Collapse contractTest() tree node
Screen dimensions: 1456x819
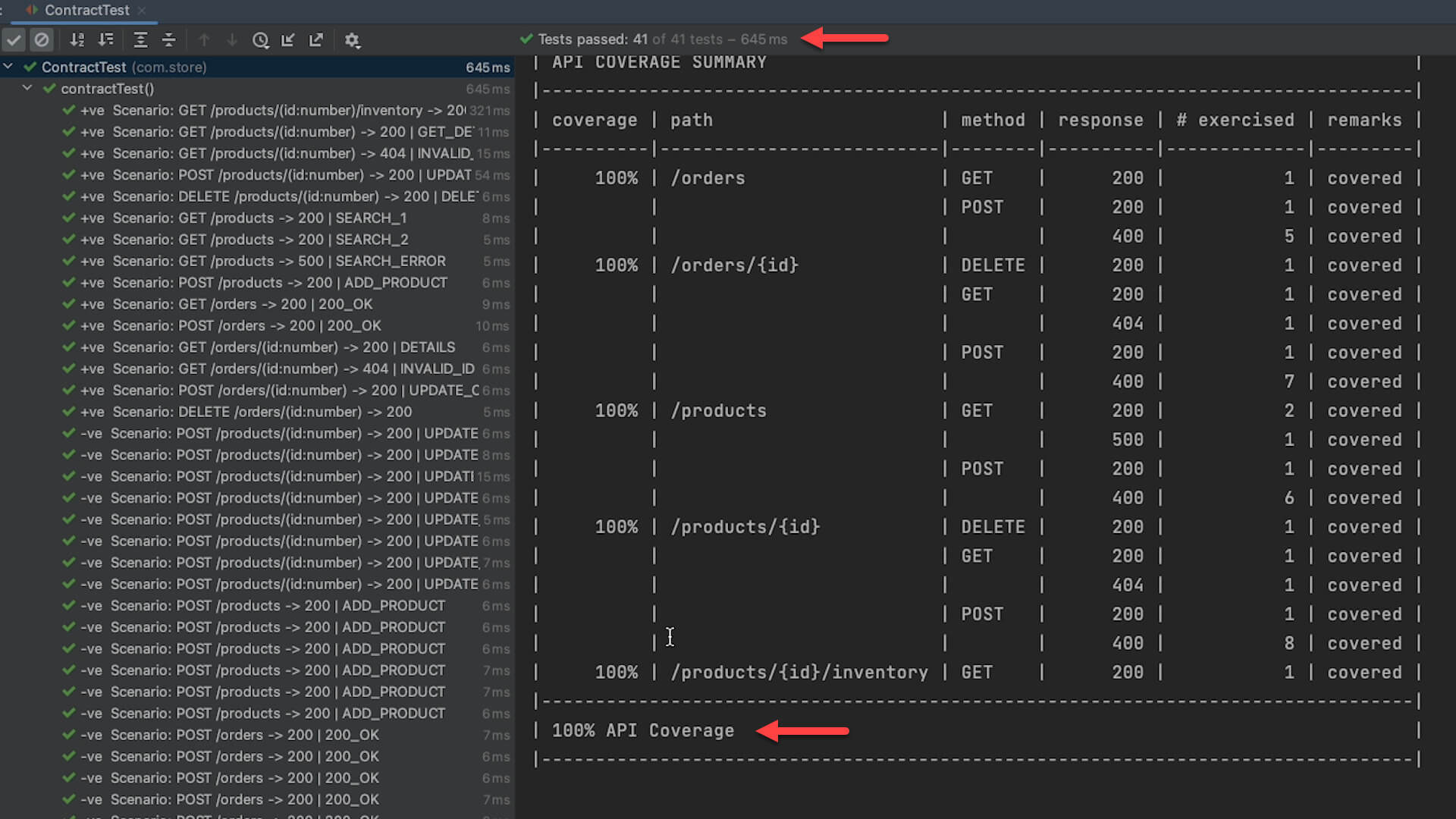tap(27, 89)
